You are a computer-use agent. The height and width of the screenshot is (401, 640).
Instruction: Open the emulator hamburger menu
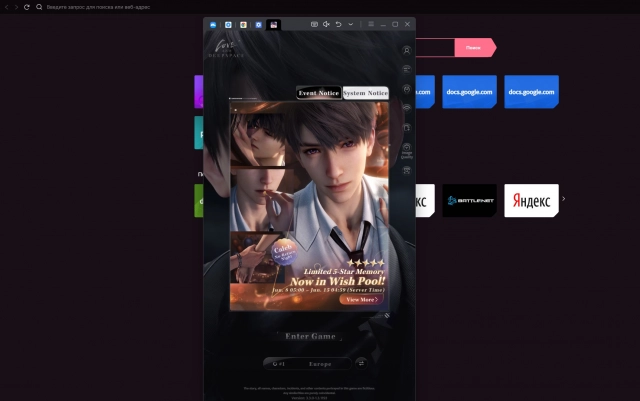click(371, 25)
